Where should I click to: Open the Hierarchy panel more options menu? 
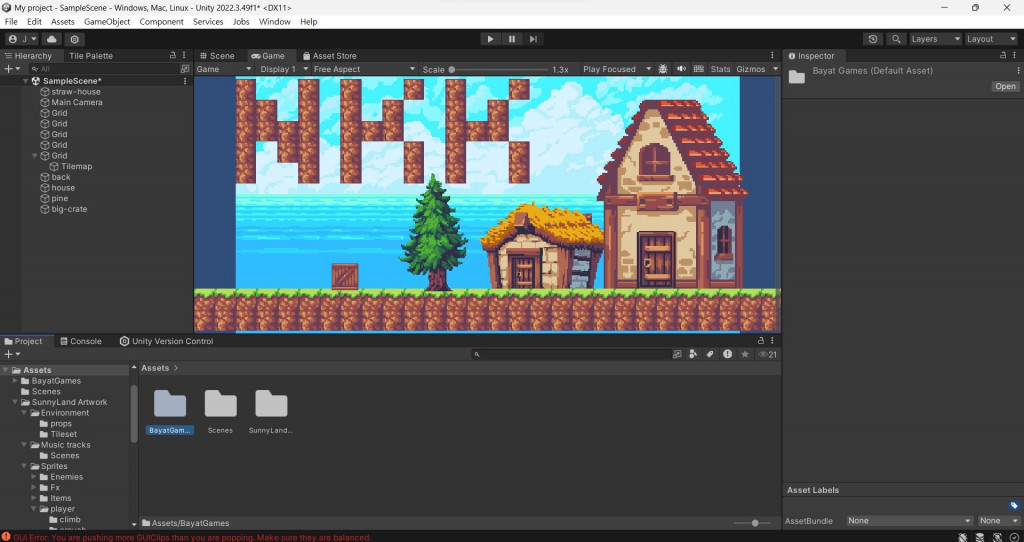184,56
